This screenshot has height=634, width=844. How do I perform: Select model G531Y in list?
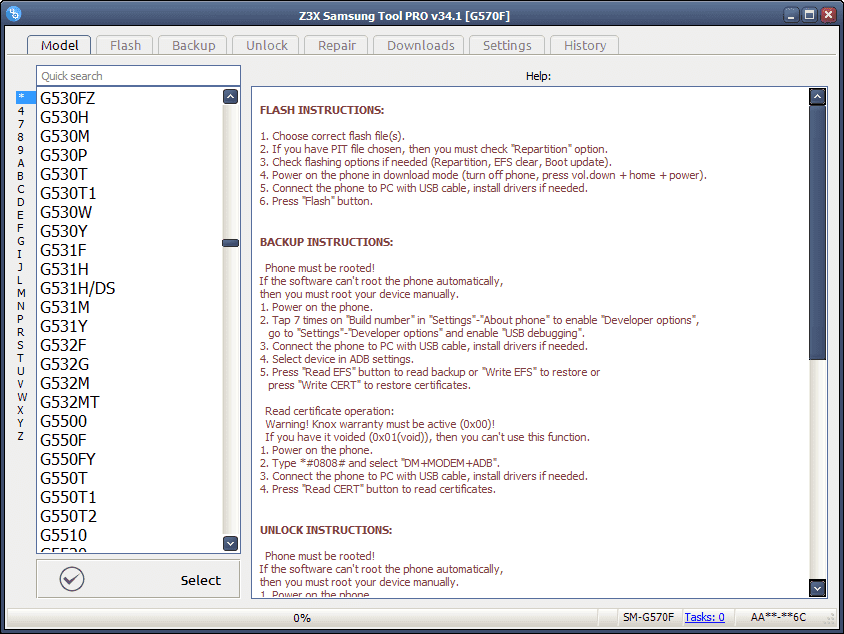64,326
